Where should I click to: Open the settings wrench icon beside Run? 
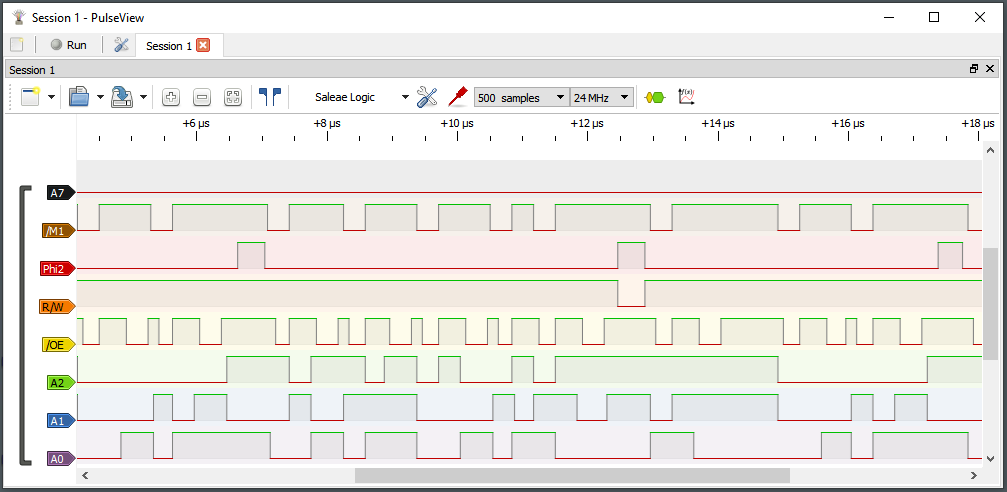coord(121,45)
